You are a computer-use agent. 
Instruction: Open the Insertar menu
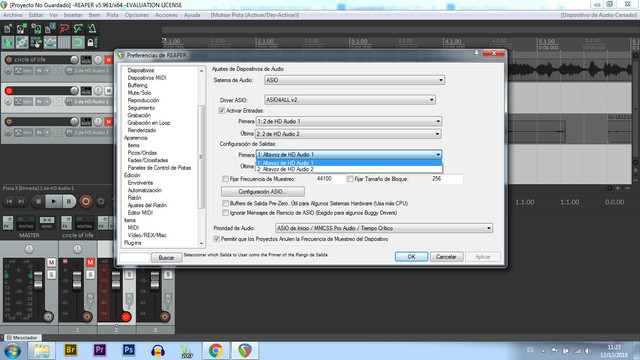pyautogui.click(x=73, y=15)
